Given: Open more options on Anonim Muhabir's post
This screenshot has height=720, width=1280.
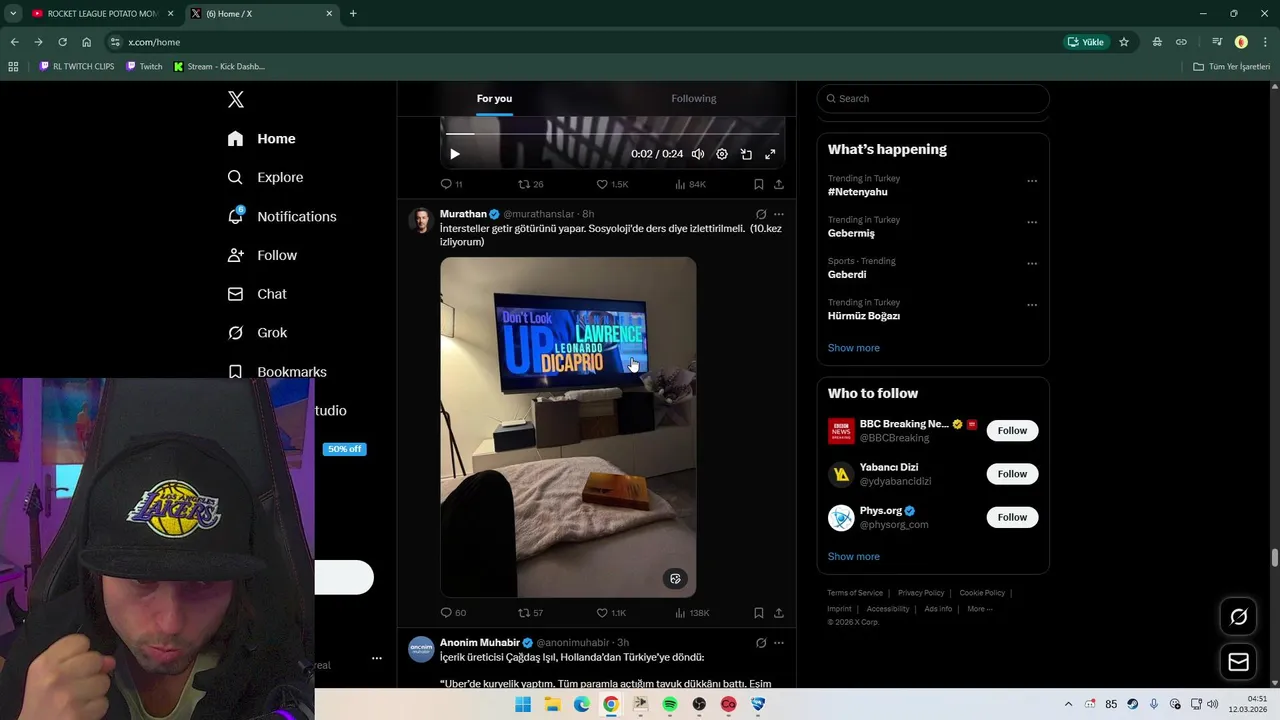Looking at the screenshot, I should pyautogui.click(x=779, y=643).
